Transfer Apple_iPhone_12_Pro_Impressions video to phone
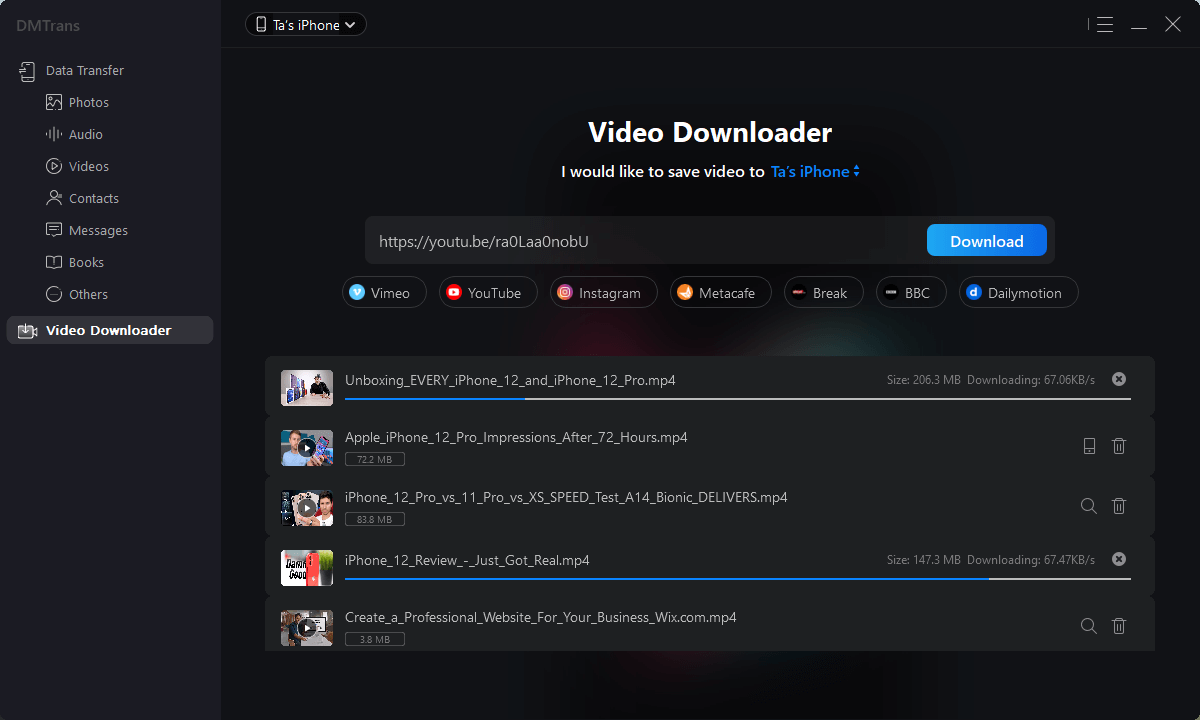 1089,446
